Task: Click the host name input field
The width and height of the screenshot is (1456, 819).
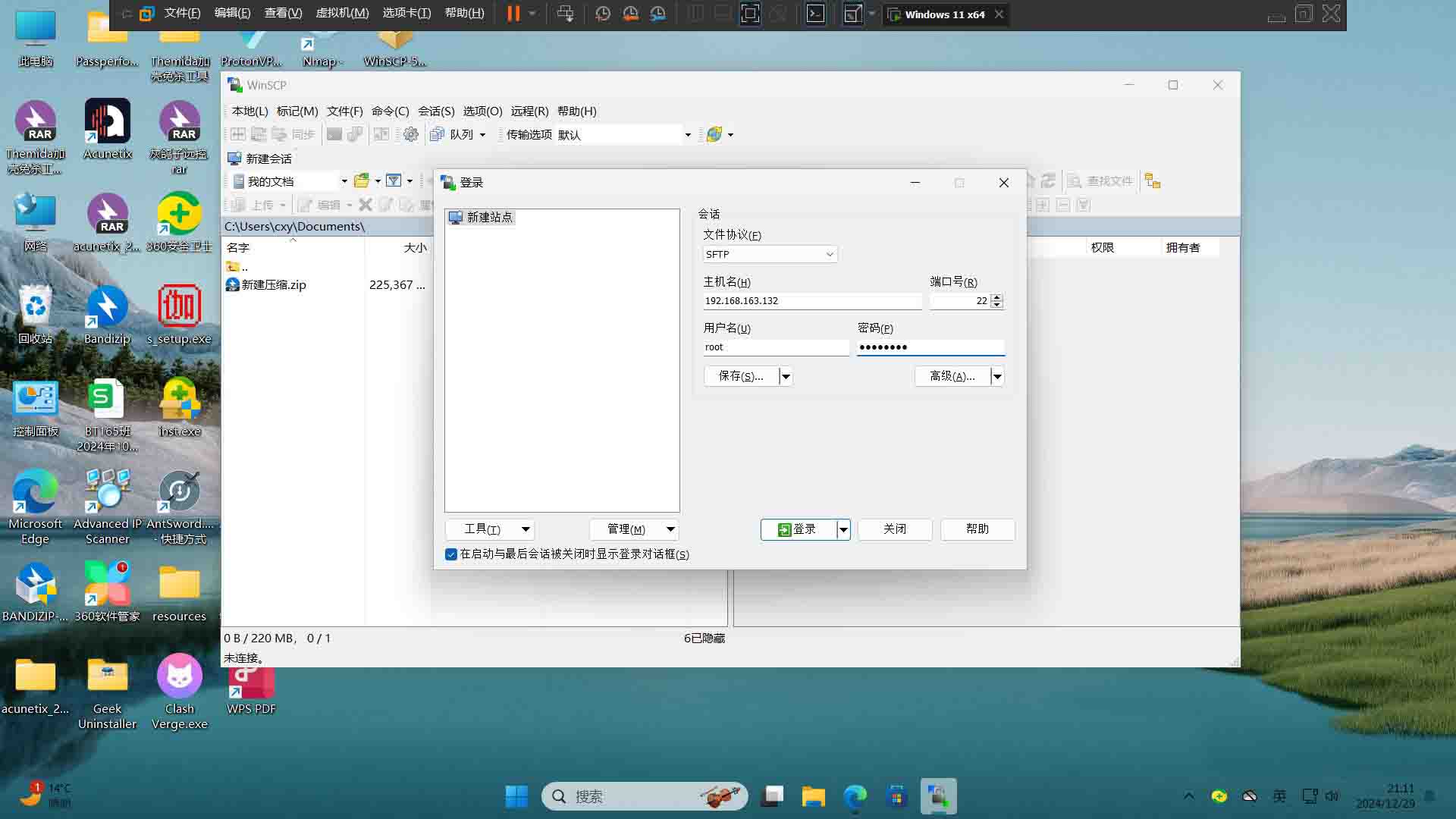Action: click(x=811, y=301)
